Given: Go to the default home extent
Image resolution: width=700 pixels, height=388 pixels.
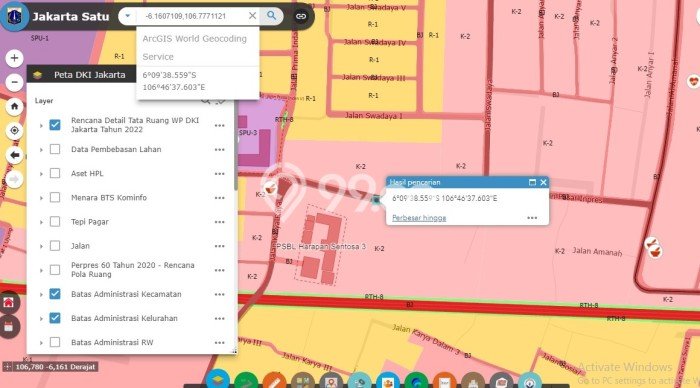Looking at the screenshot, I should click(14, 106).
